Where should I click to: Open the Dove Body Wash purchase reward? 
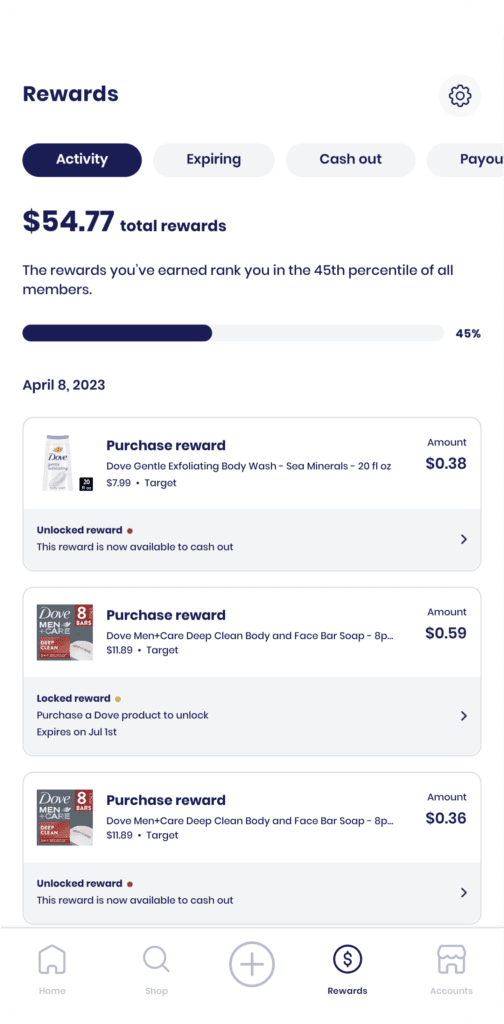[252, 463]
